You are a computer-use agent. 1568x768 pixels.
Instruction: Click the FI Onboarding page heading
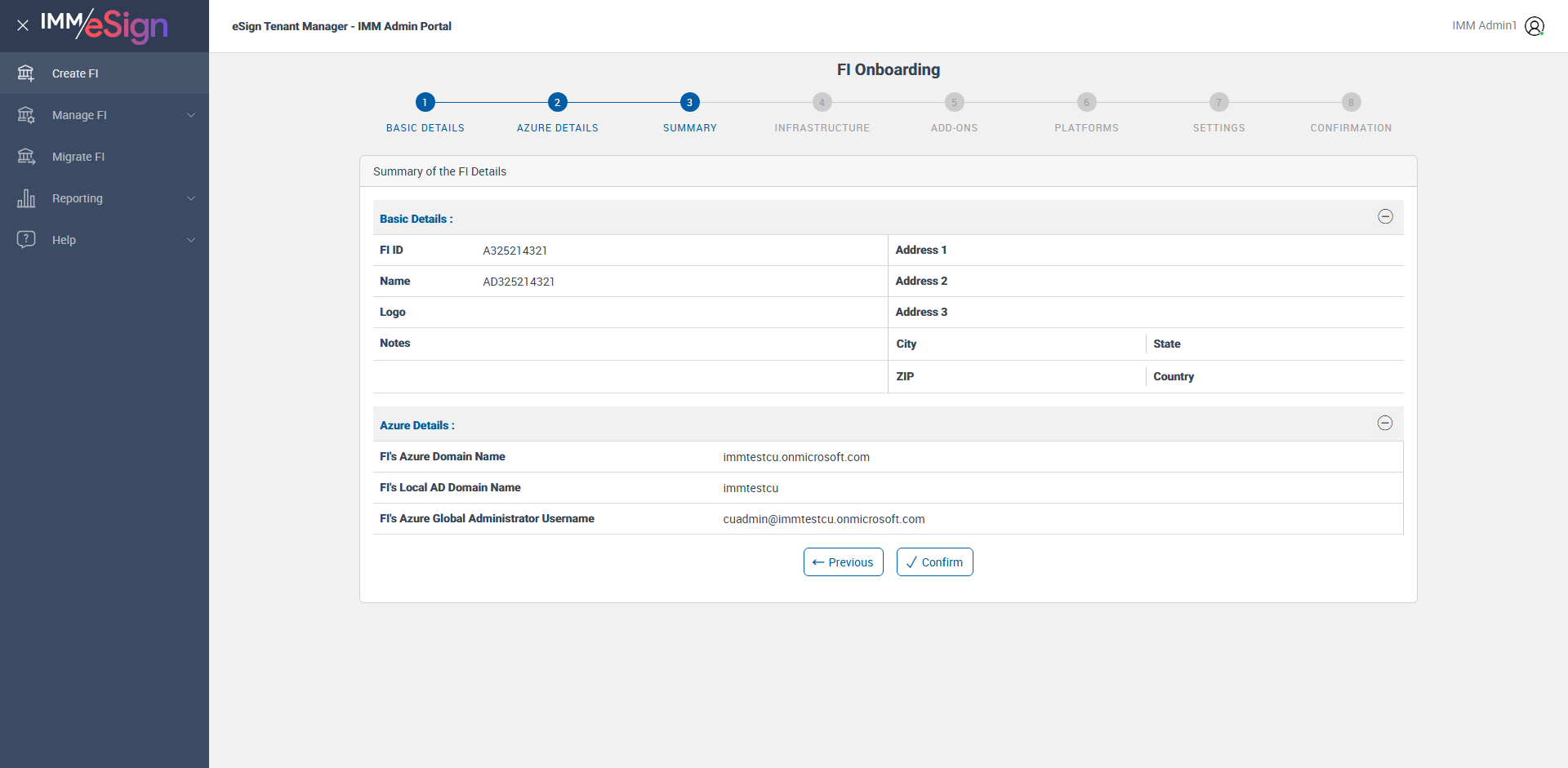(x=889, y=69)
